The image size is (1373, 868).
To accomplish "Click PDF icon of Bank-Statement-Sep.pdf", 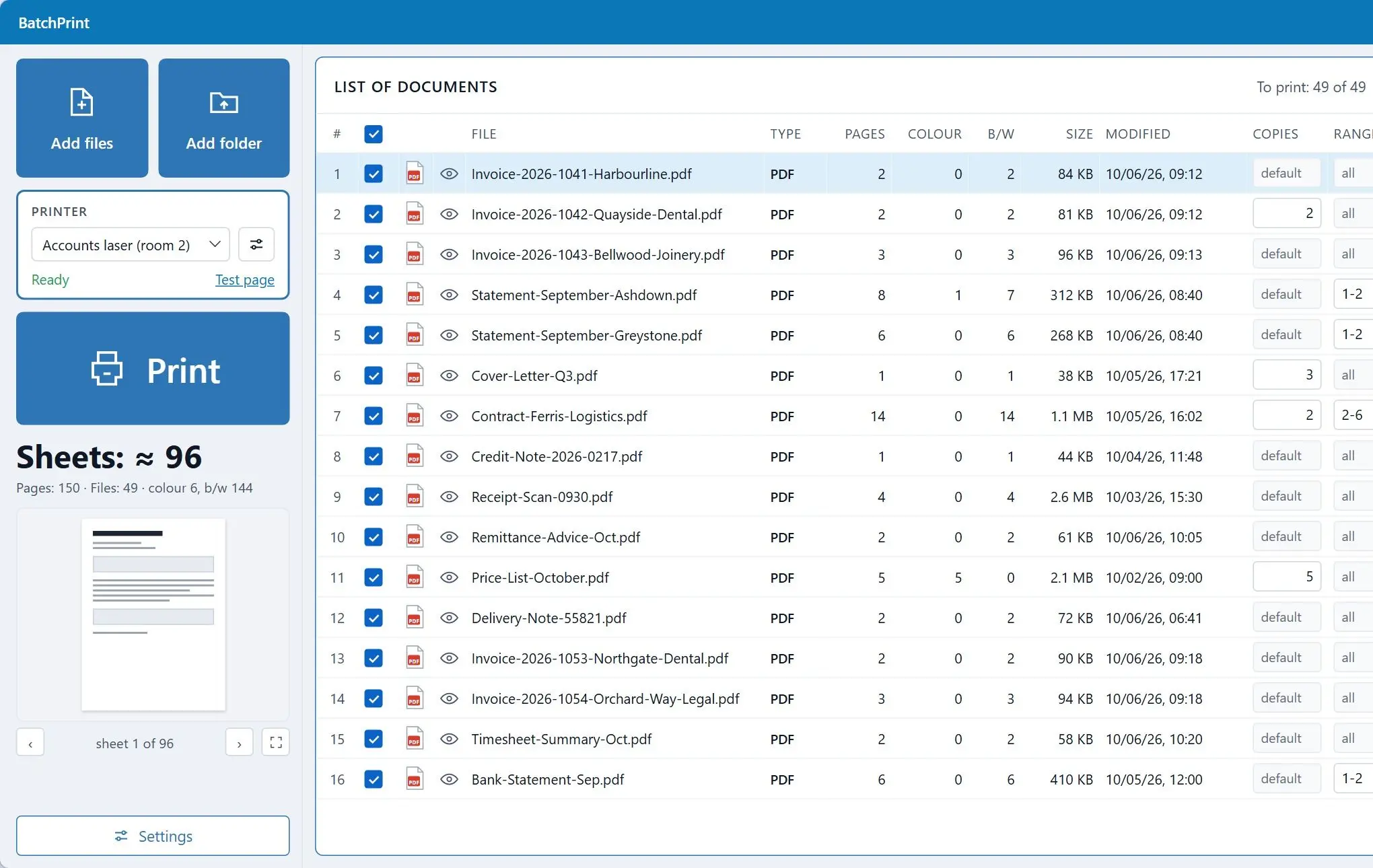I will (415, 779).
